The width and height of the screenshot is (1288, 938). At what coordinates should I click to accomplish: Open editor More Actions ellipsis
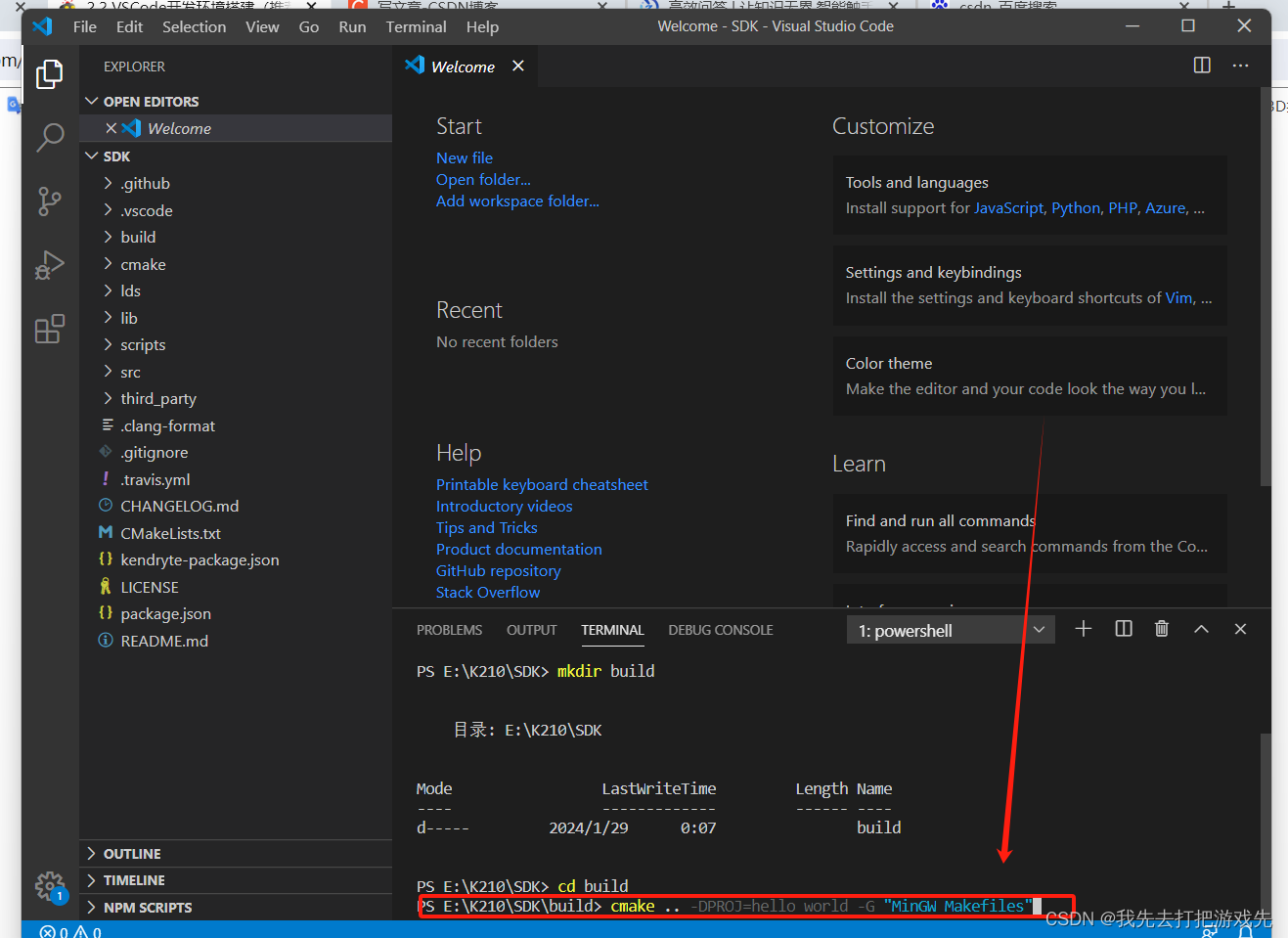tap(1240, 66)
